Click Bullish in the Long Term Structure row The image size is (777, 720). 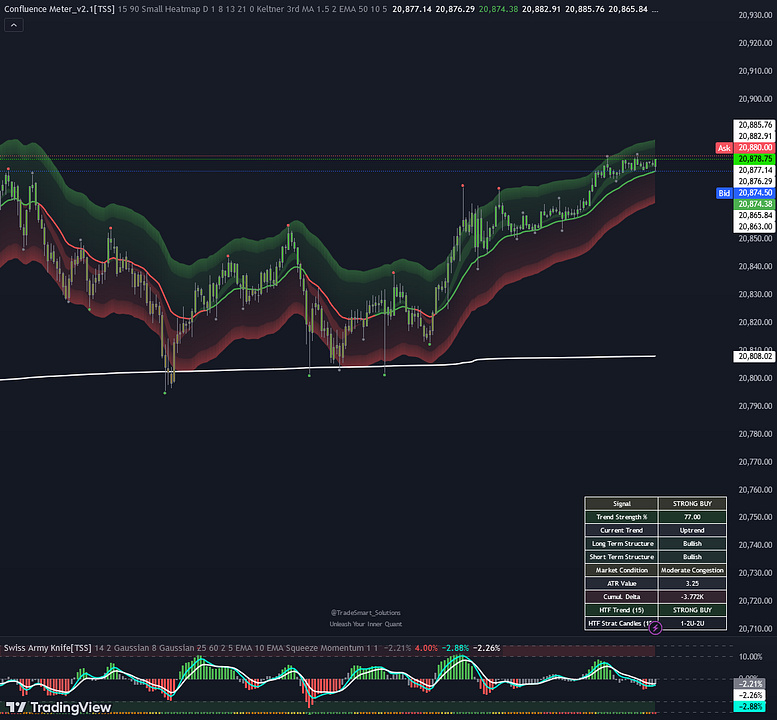pyautogui.click(x=692, y=544)
